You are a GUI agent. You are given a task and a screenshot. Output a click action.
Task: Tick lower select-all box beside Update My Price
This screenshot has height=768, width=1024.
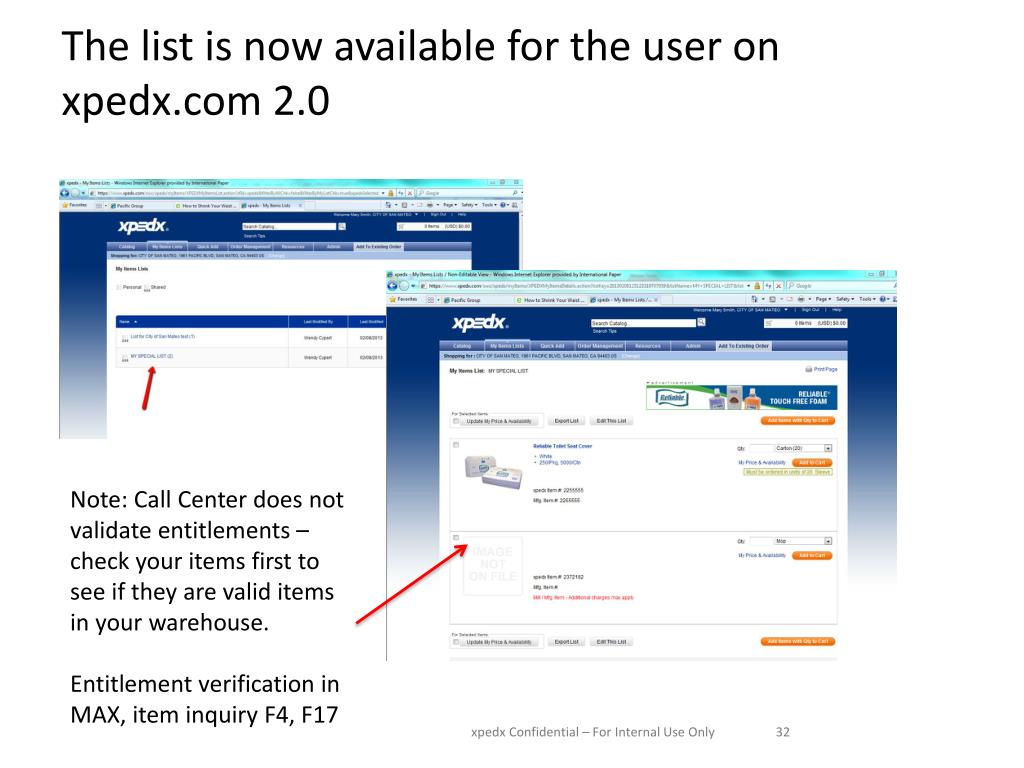click(x=456, y=641)
